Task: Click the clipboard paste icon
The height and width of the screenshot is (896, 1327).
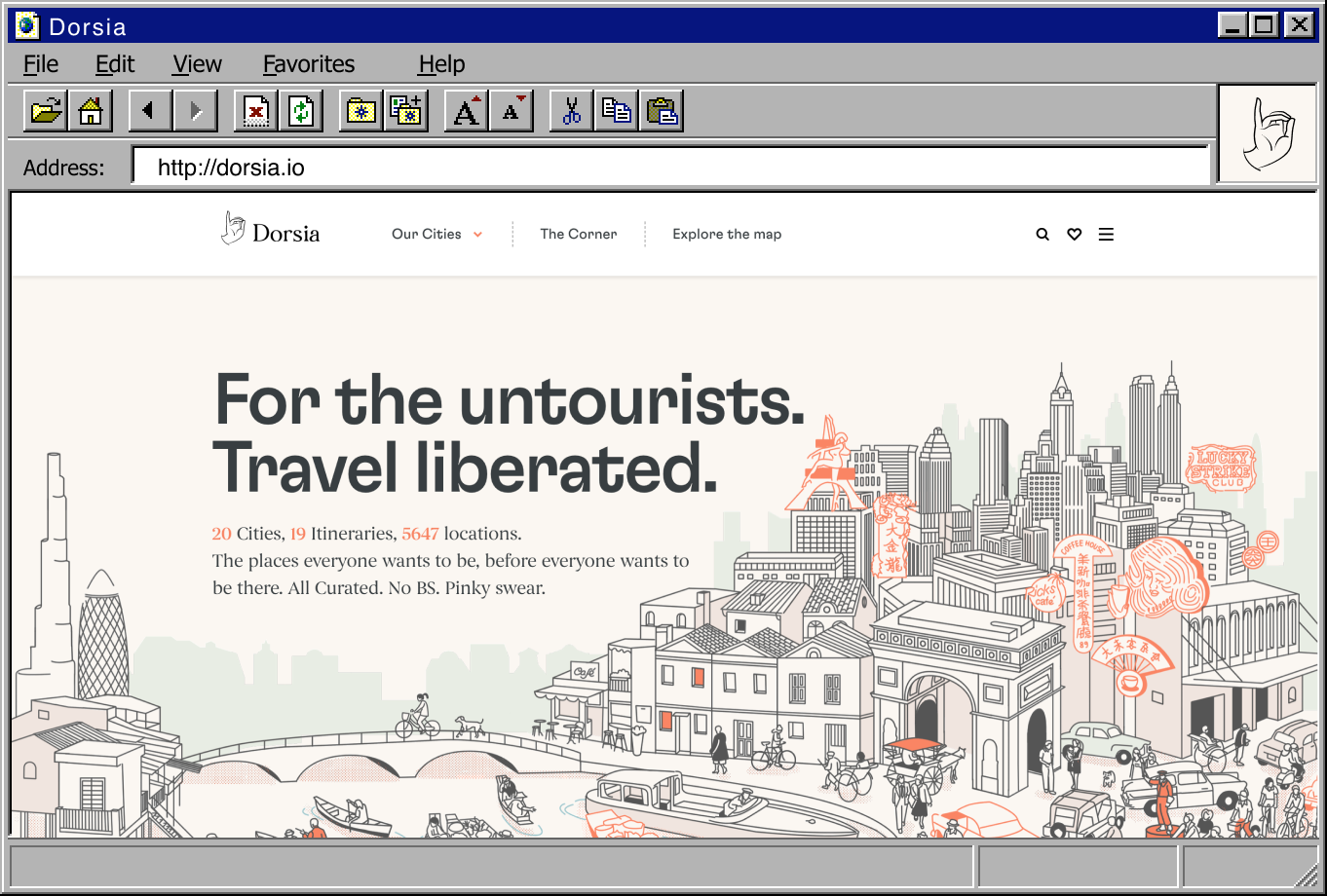Action: point(662,111)
